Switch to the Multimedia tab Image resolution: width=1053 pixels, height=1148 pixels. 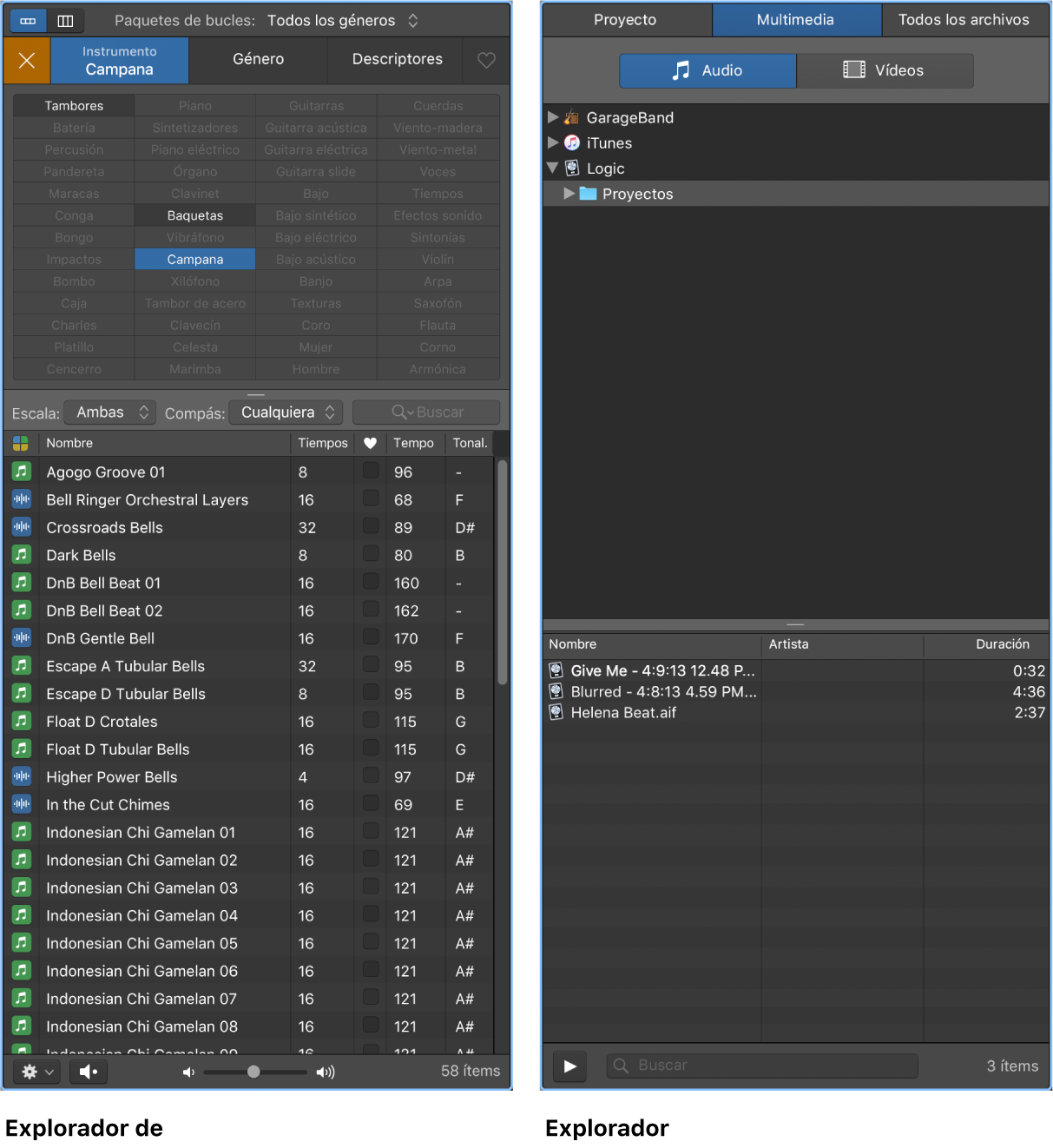795,20
